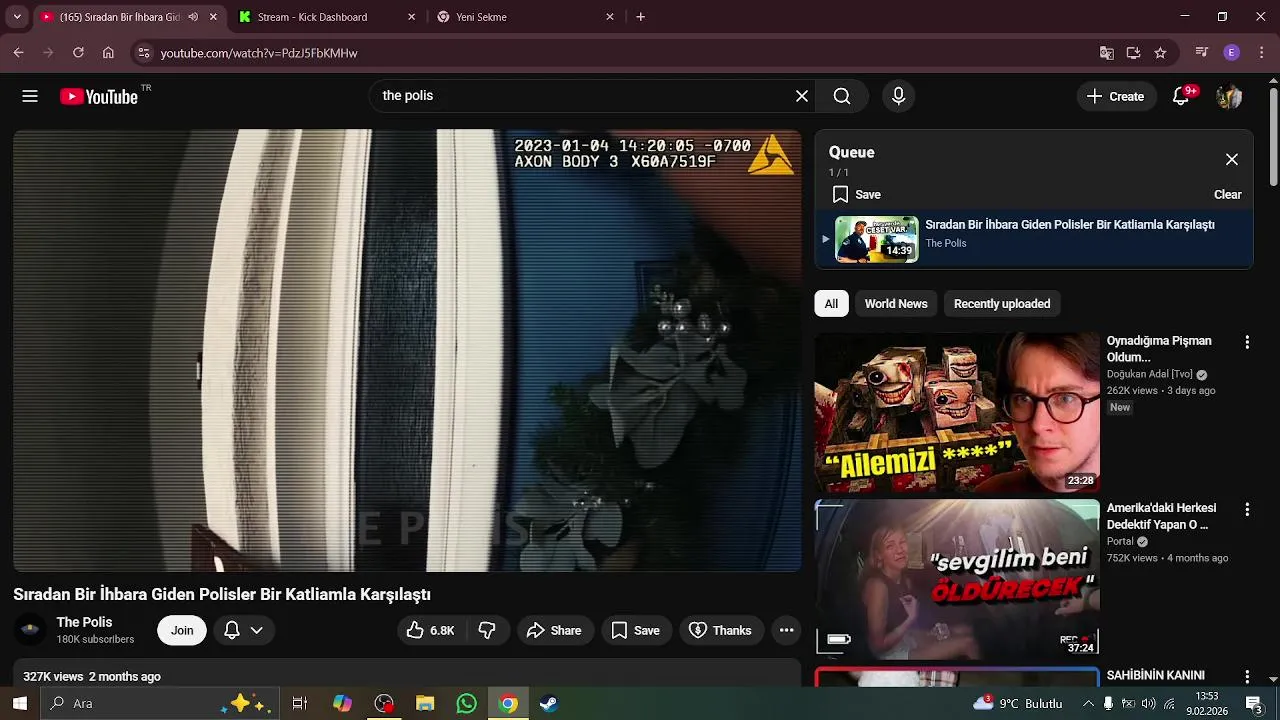
Task: Switch to Stream - Kick Dashboard tab
Action: point(312,17)
